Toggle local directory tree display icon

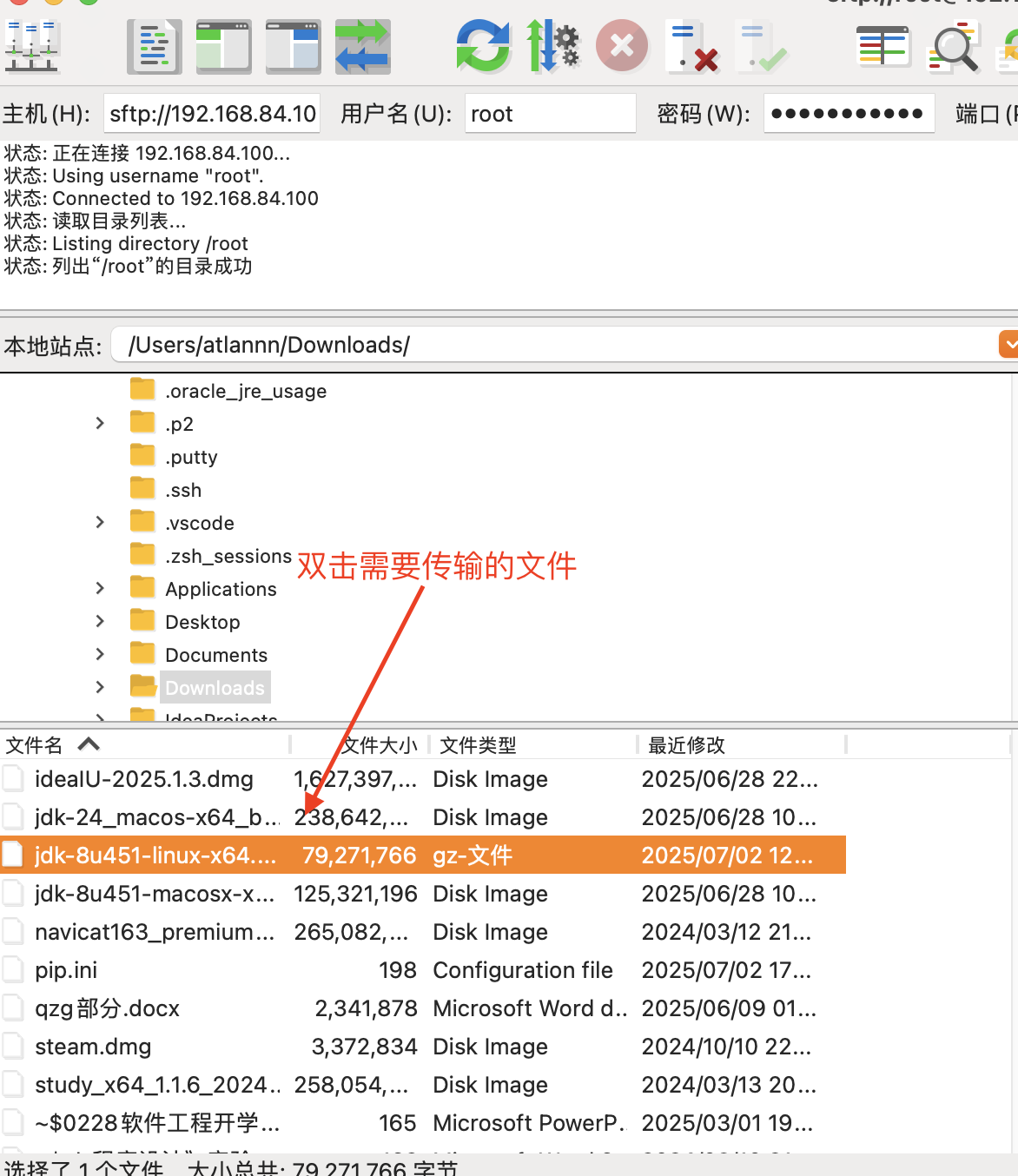224,47
